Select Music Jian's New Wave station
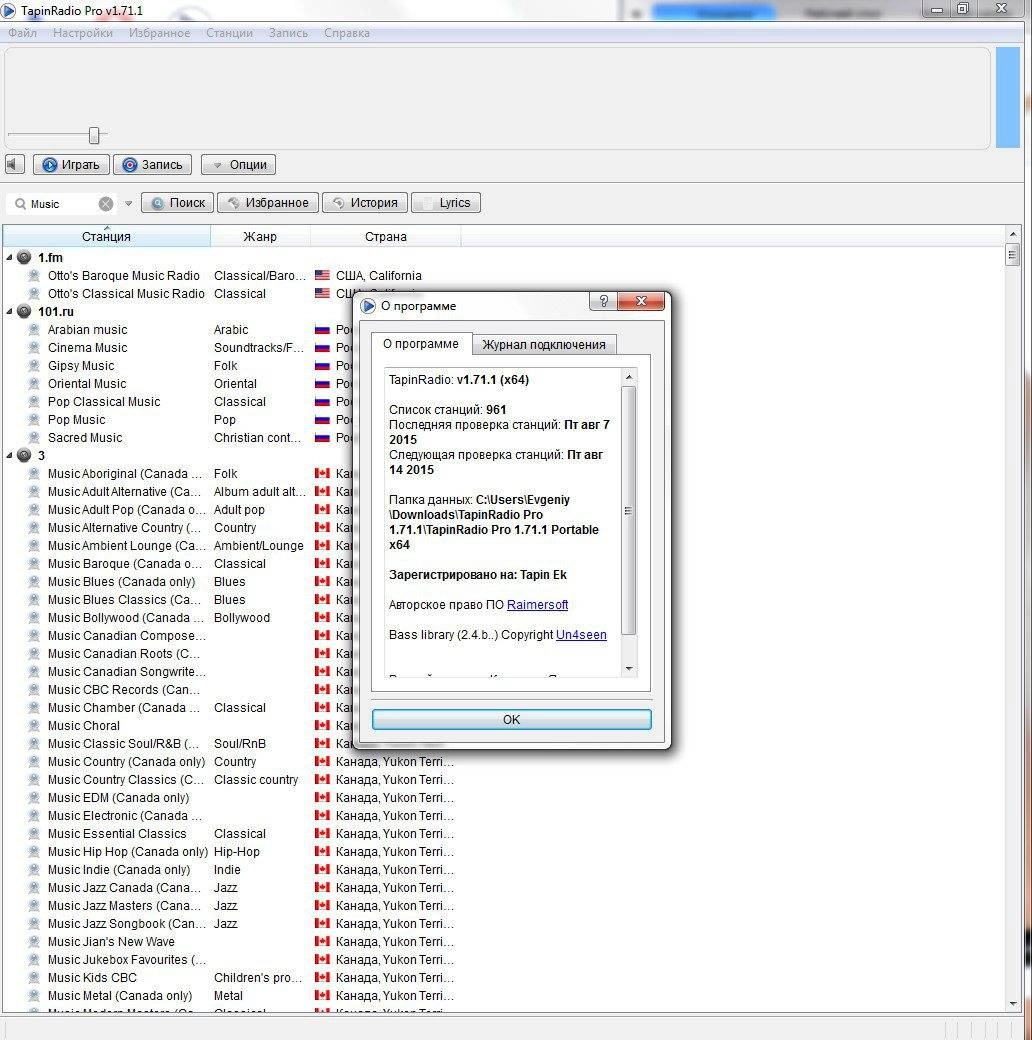This screenshot has width=1032, height=1040. pyautogui.click(x=111, y=942)
